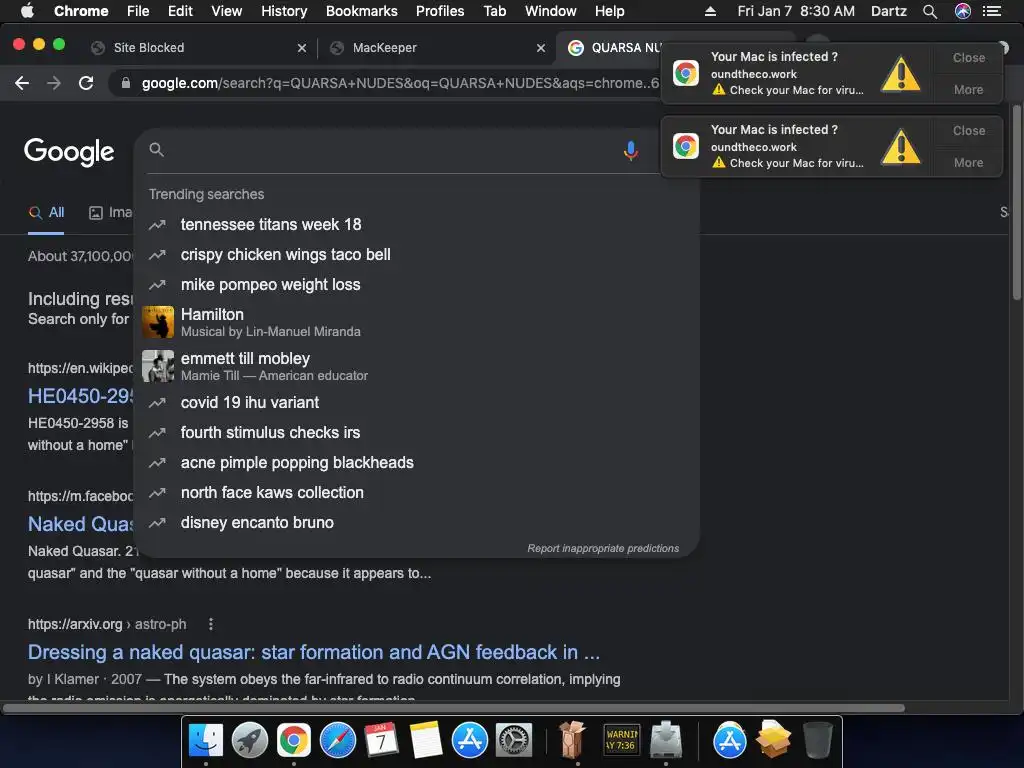The image size is (1024, 768).
Task: Open Launchpad from the dock
Action: tap(249, 740)
